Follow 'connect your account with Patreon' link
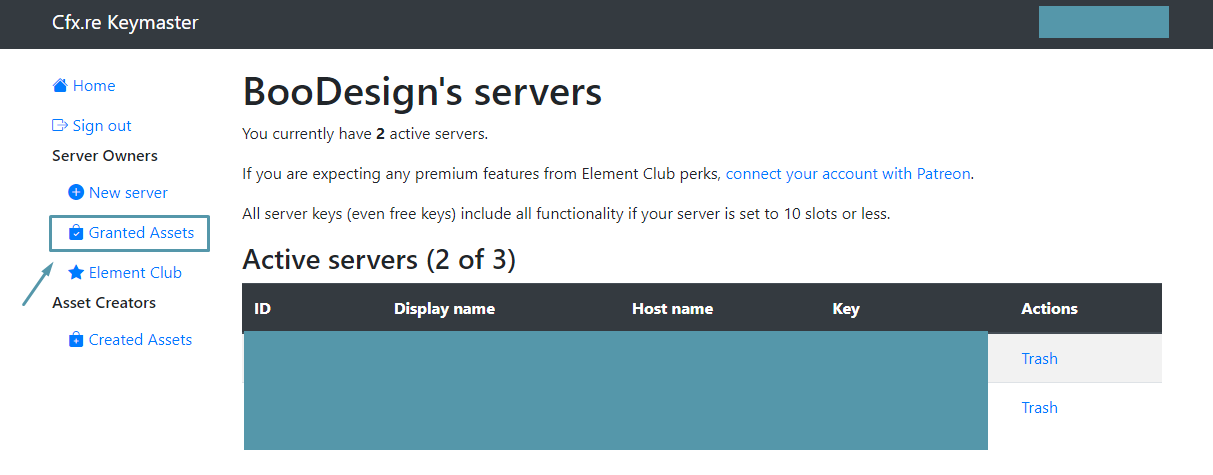The width and height of the screenshot is (1213, 475). [848, 173]
